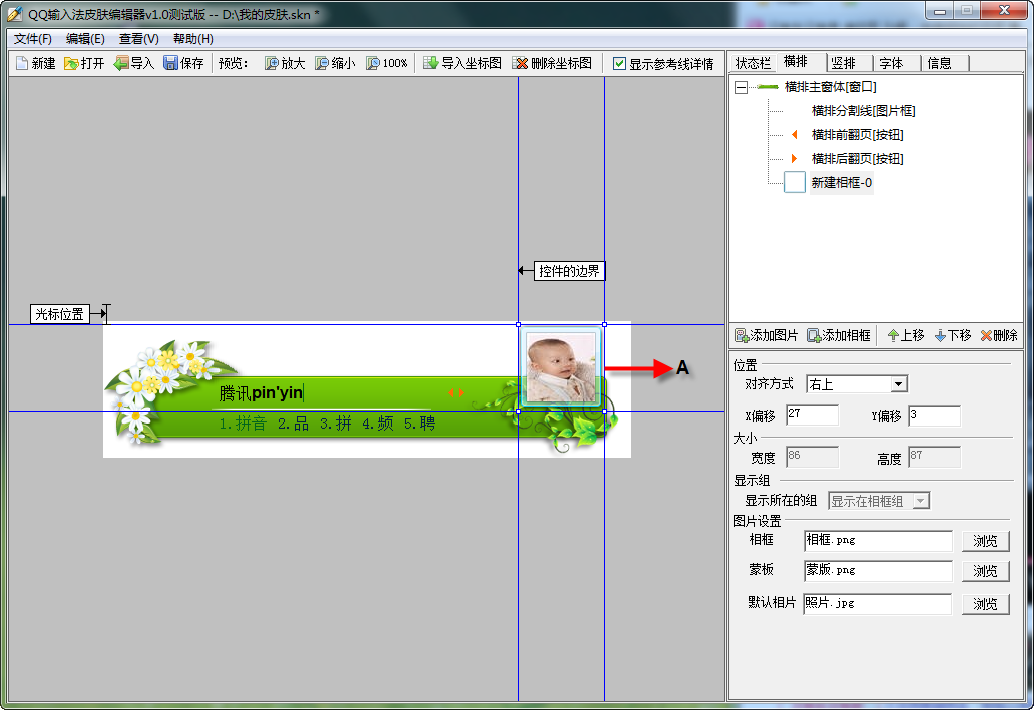Select 横排分割线[图片框] tree item
This screenshot has width=1034, height=710.
(x=863, y=111)
